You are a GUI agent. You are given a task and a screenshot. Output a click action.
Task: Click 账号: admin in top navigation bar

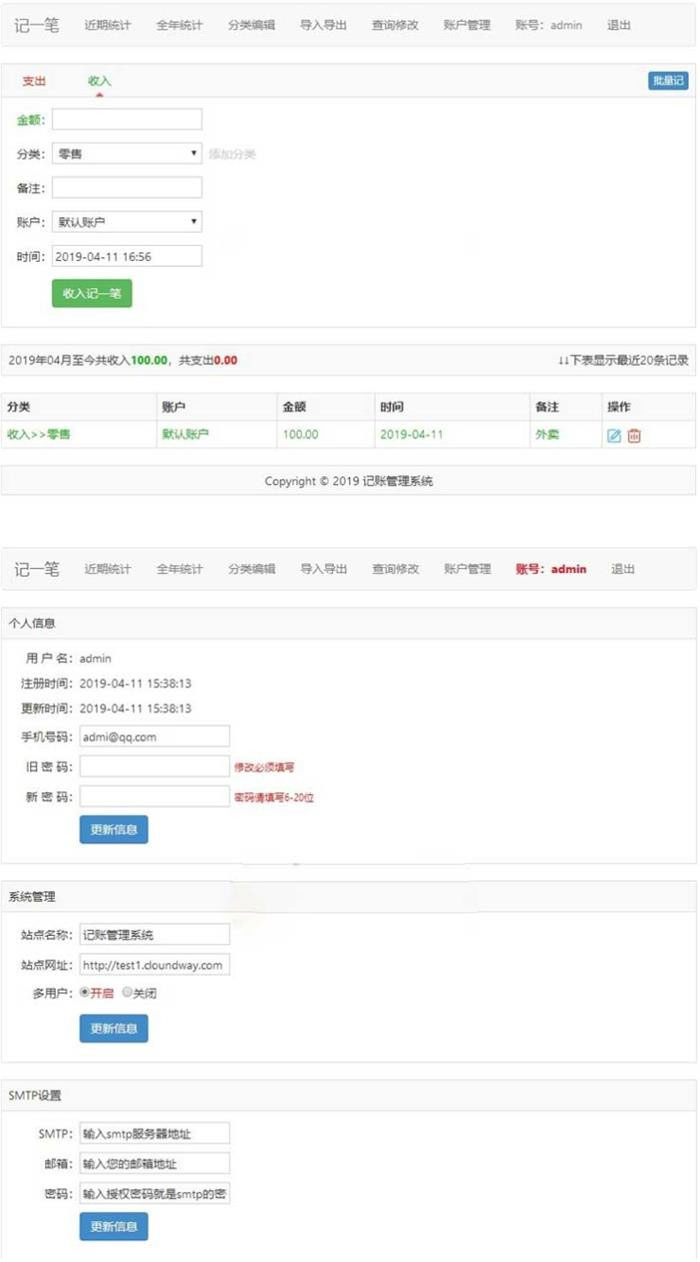click(x=549, y=24)
